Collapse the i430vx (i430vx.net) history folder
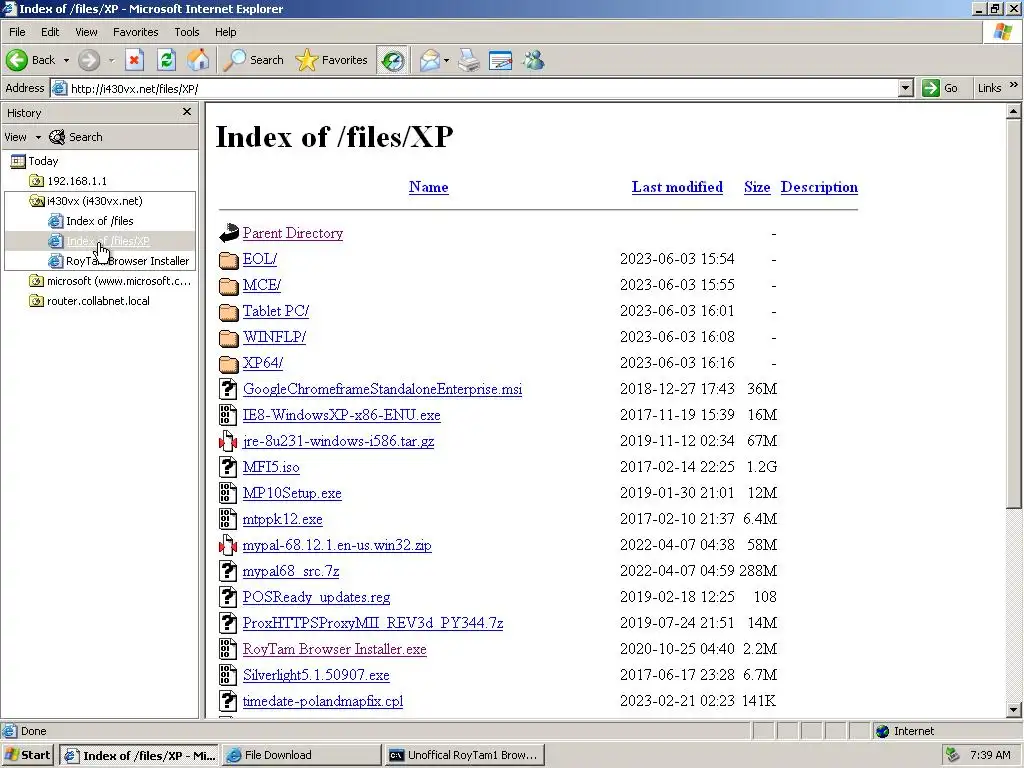 pos(86,201)
